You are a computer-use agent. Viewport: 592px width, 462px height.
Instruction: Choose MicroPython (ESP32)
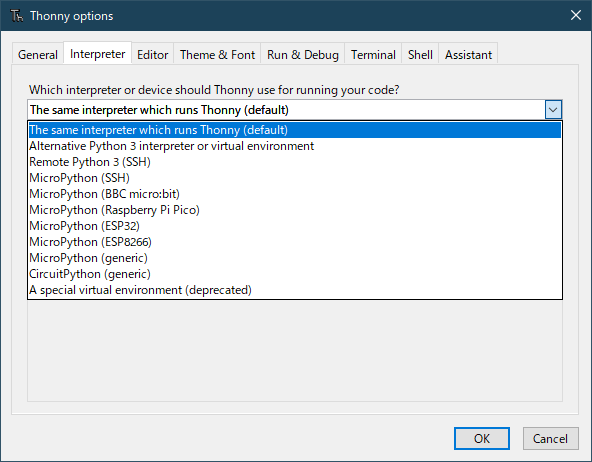(295, 226)
